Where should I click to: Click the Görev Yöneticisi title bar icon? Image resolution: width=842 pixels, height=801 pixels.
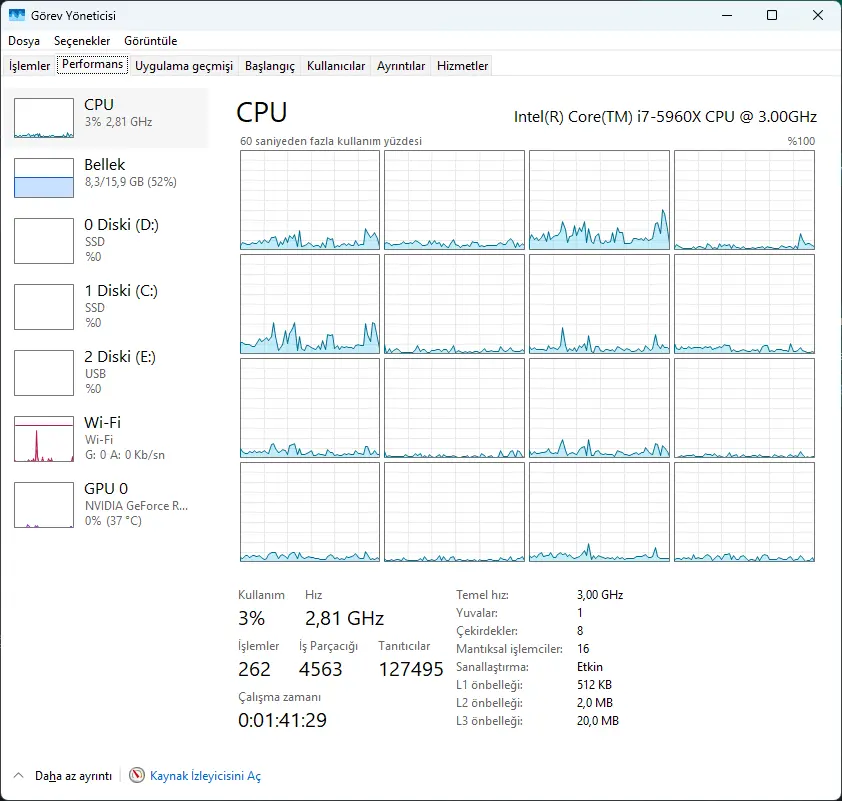click(17, 15)
